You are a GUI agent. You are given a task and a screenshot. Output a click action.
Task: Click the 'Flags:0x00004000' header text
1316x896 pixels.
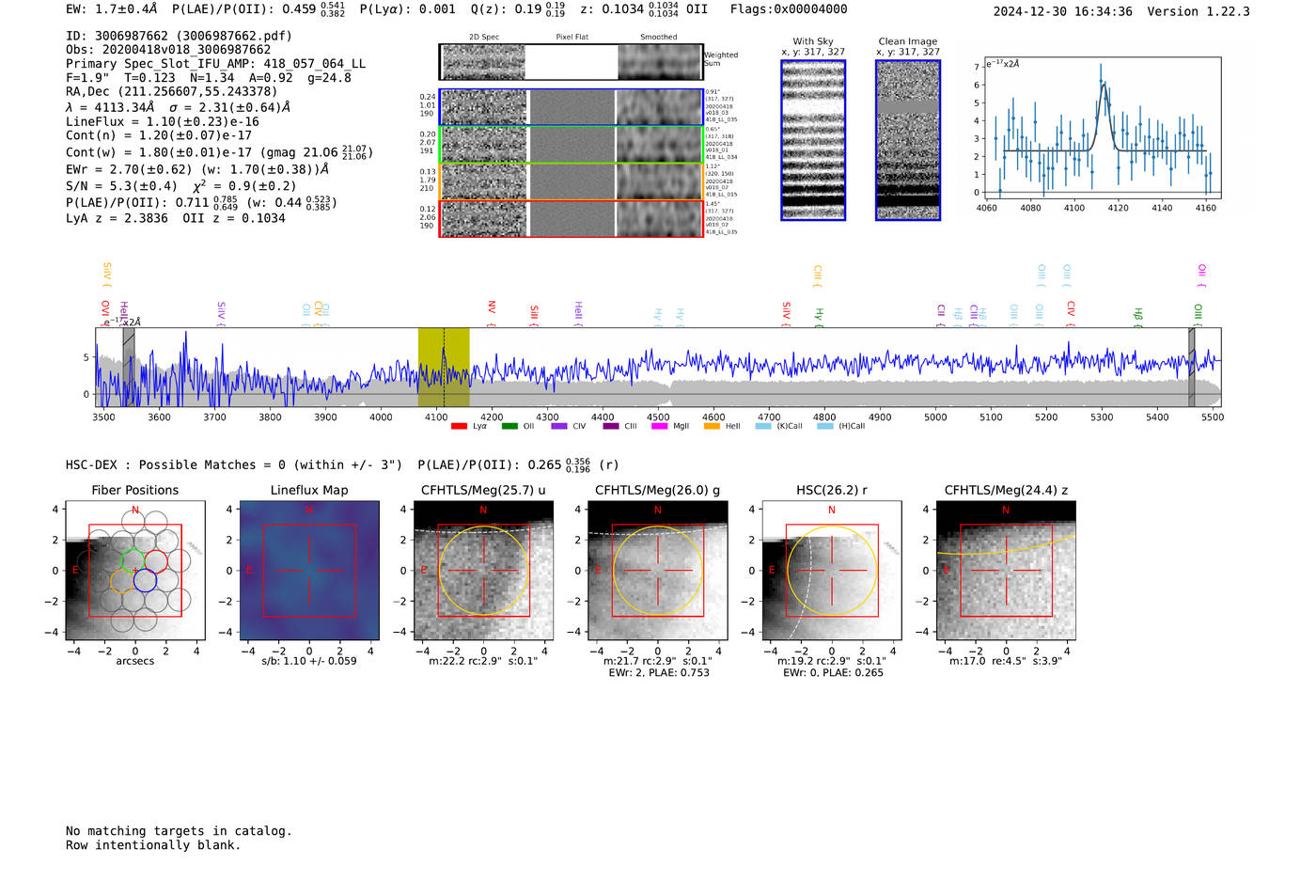pos(789,9)
